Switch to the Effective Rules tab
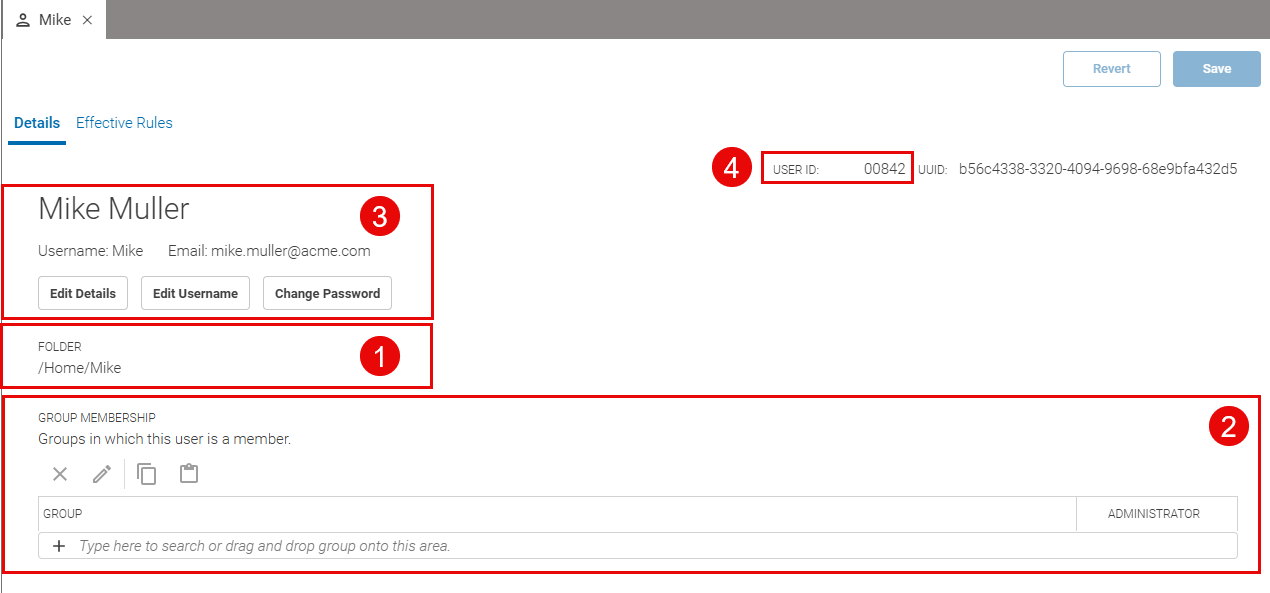1270x593 pixels. click(124, 122)
